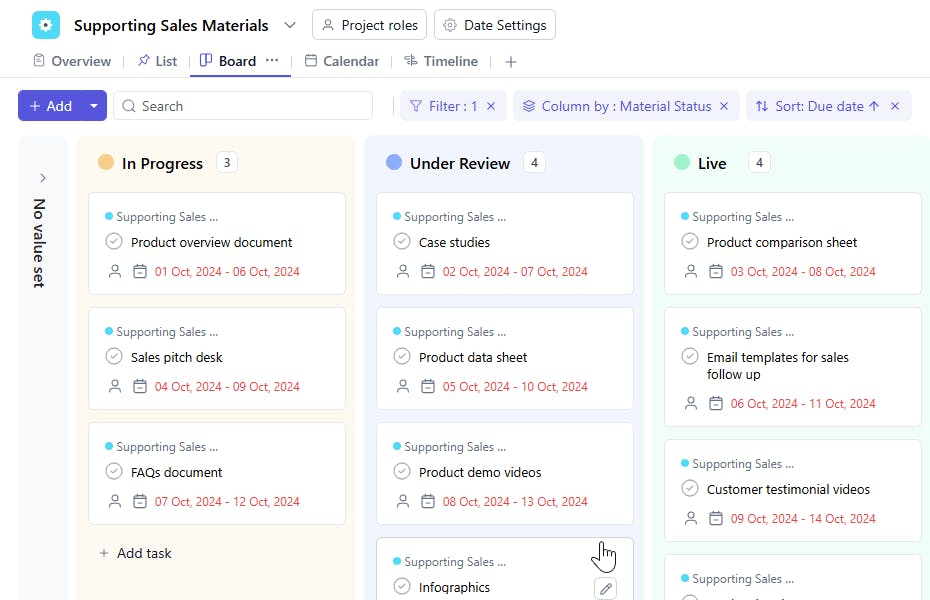Click calendar icon on Sales pitch desk card
Screen dimensions: 930x600
coord(140,386)
